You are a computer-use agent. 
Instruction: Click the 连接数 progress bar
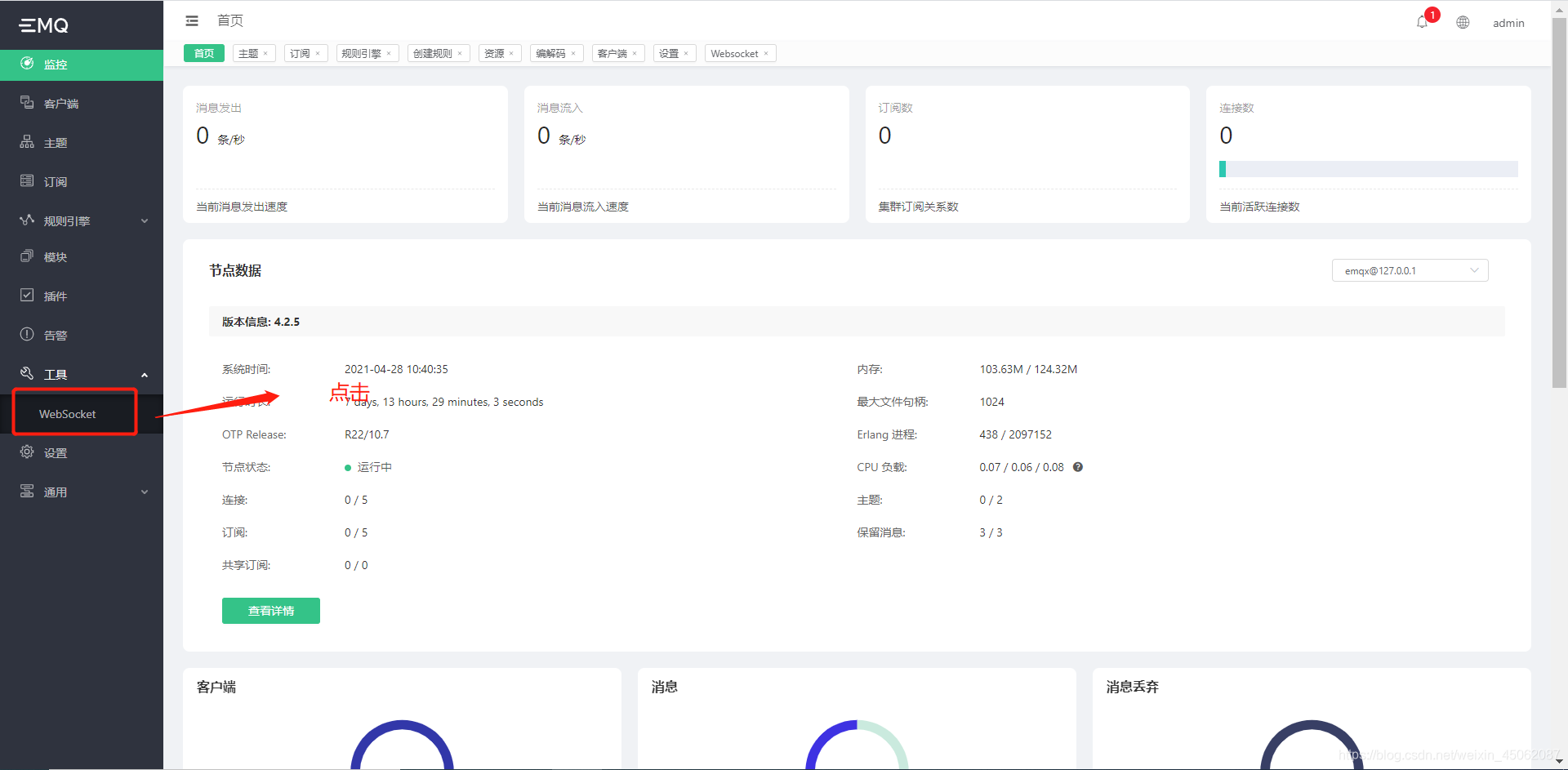1368,169
